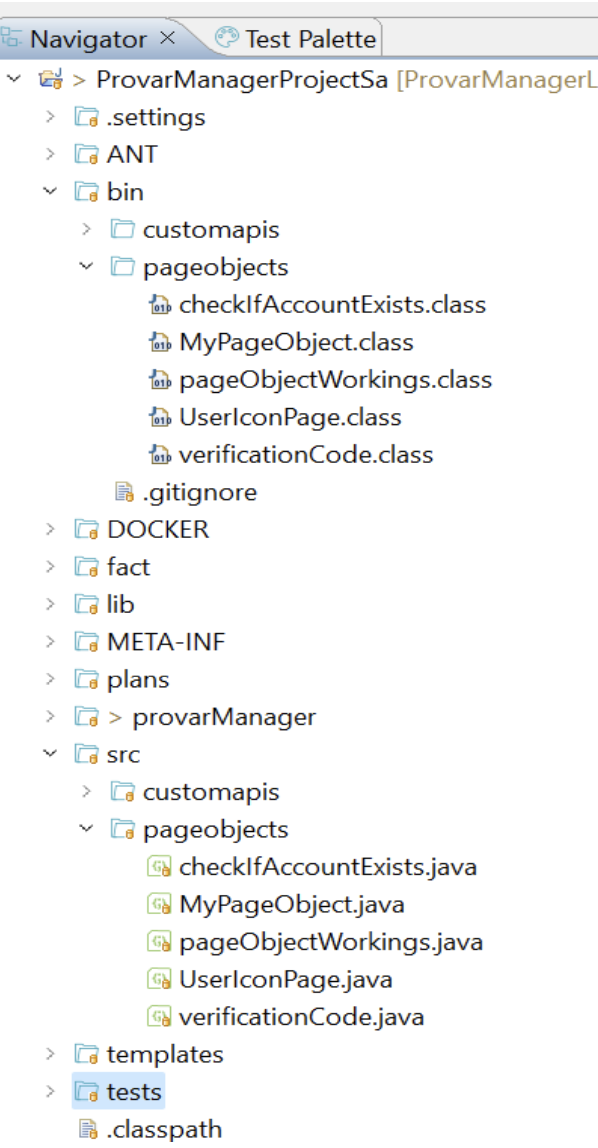Select the META-INF folder
This screenshot has width=598, height=1148.
(x=166, y=642)
